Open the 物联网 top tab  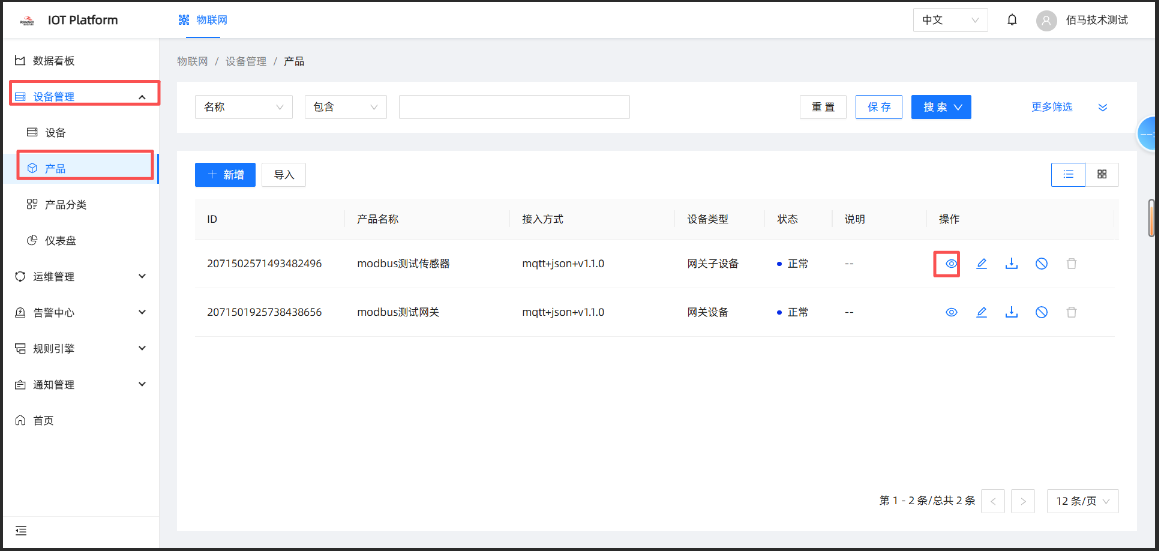203,20
